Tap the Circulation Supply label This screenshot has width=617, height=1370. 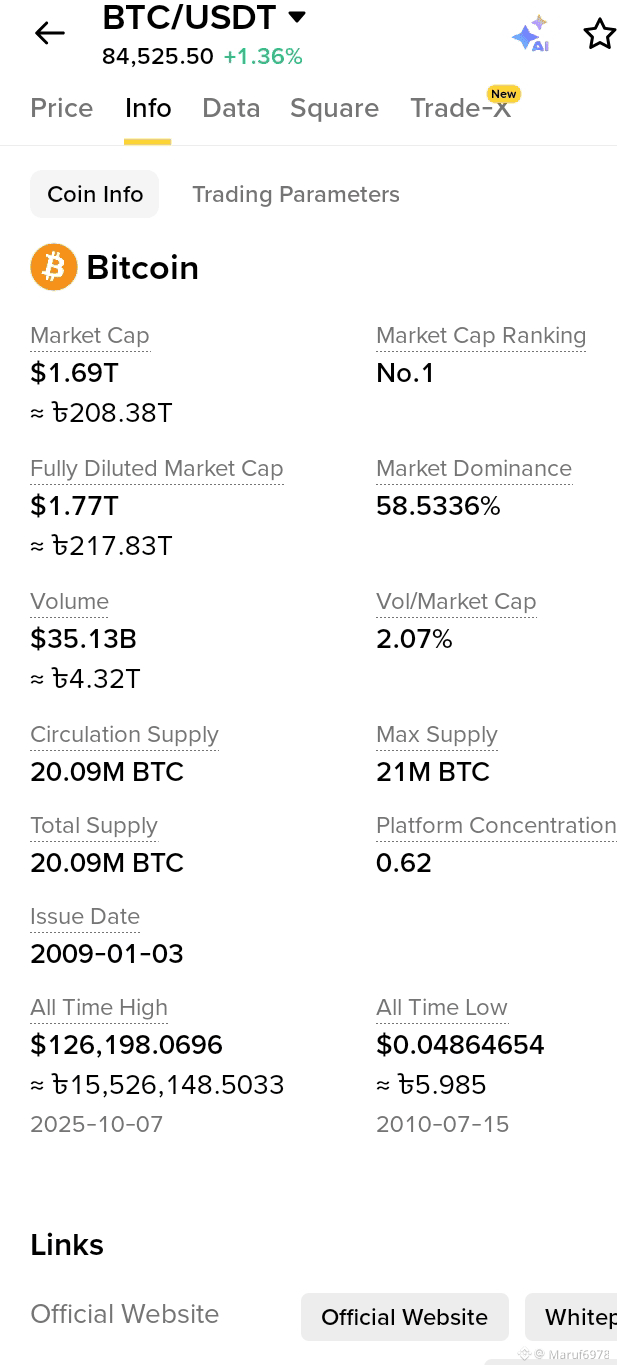(x=124, y=735)
